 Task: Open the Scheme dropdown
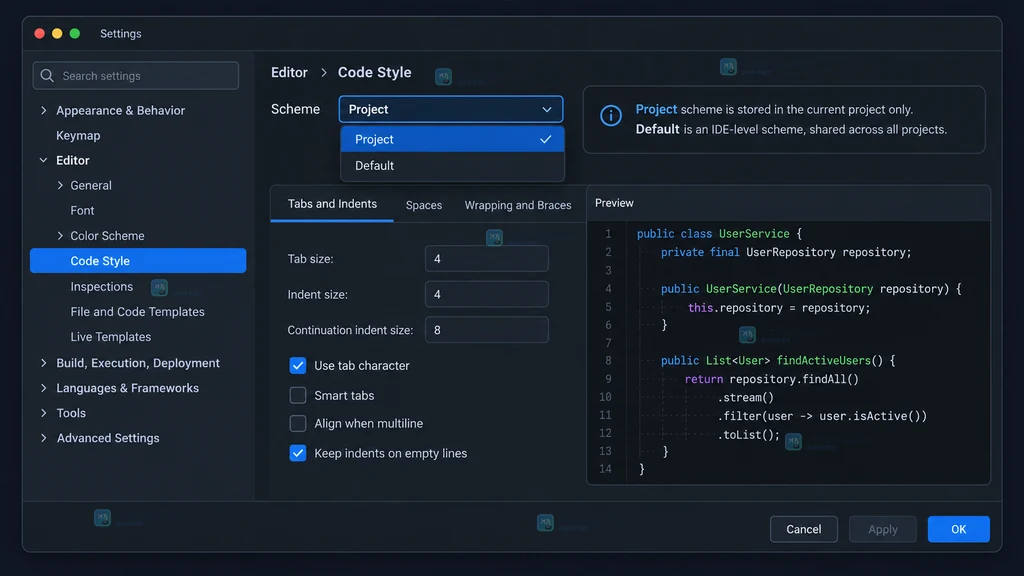(451, 109)
